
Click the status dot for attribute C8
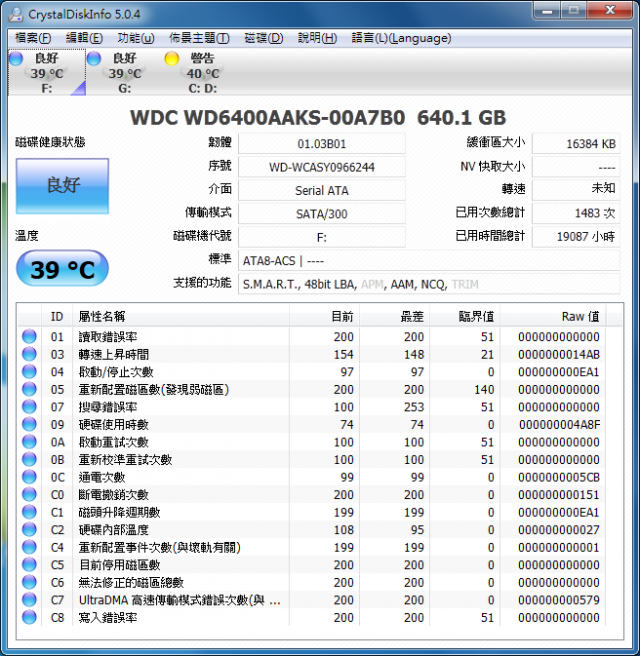point(29,617)
